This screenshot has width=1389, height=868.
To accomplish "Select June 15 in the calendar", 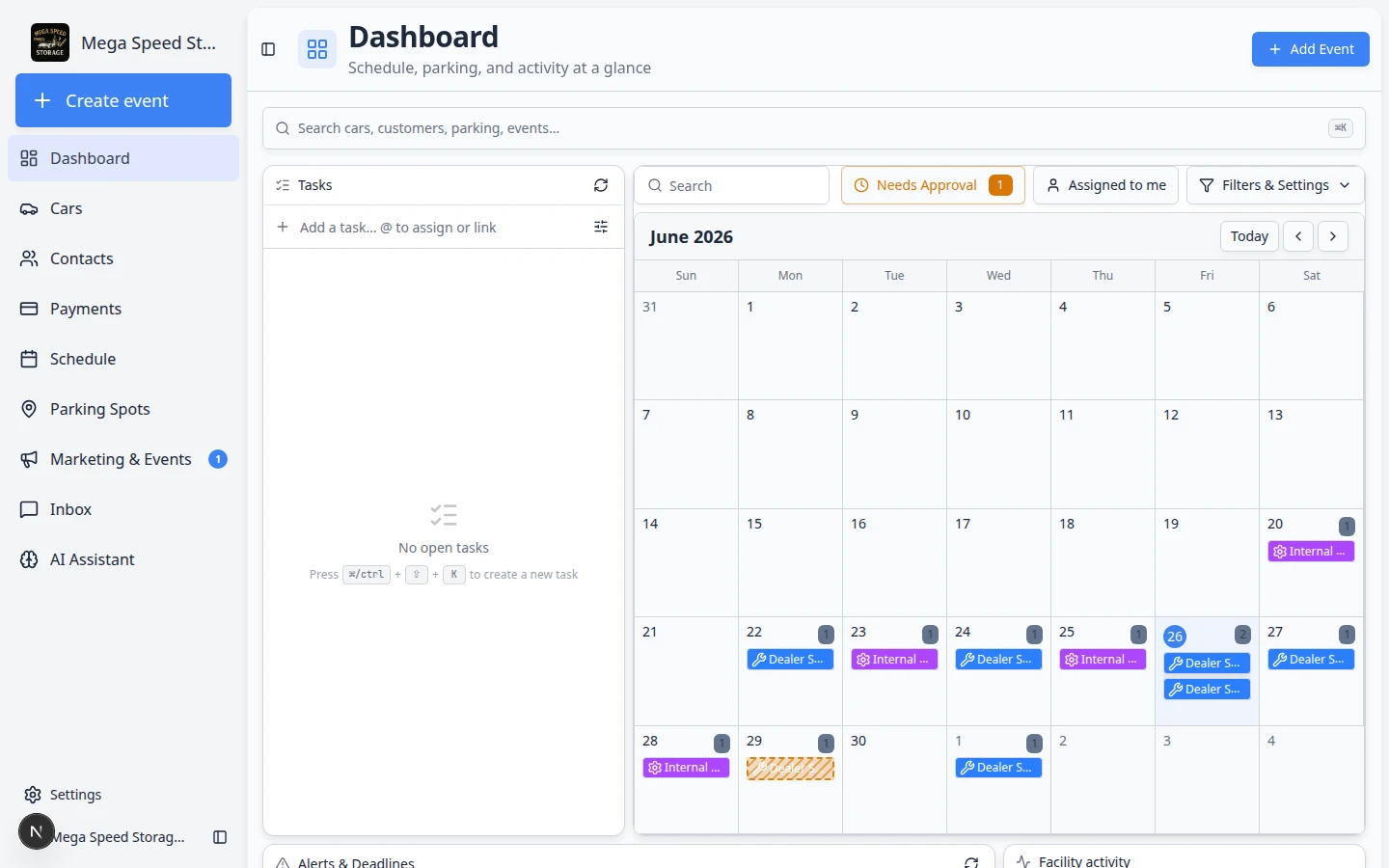I will point(790,562).
